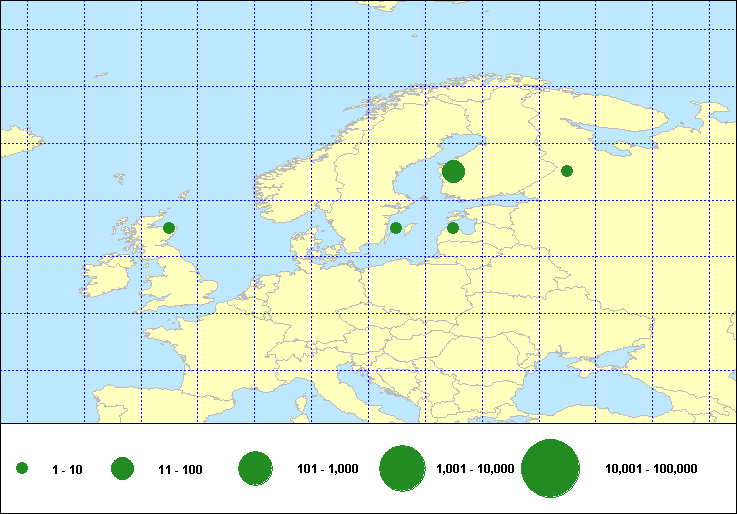Screen dimensions: 737x514
Task: Select the green marker in the Baltic Sea near Sweden
Action: coord(396,228)
